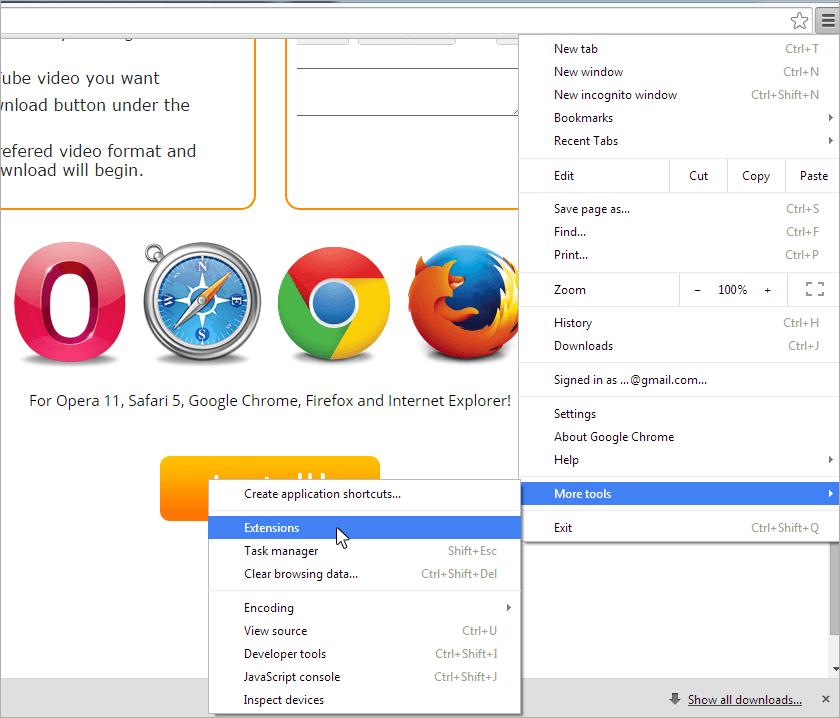Open the Chrome hamburger menu button

click(828, 21)
